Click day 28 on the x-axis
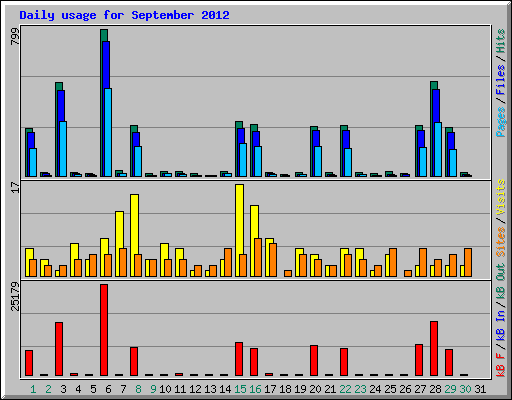Image resolution: width=512 pixels, height=400 pixels. tap(435, 389)
